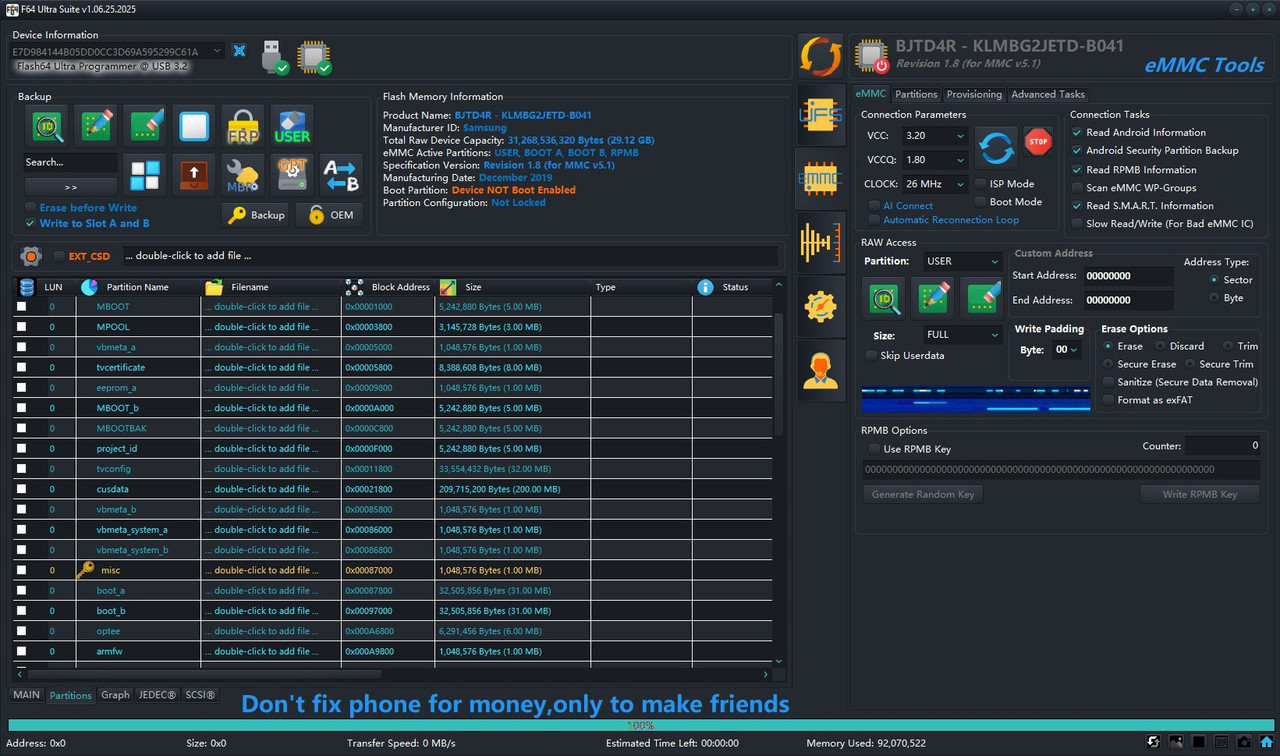Toggle Write to Slot A and B
The image size is (1280, 756).
pyautogui.click(x=30, y=223)
